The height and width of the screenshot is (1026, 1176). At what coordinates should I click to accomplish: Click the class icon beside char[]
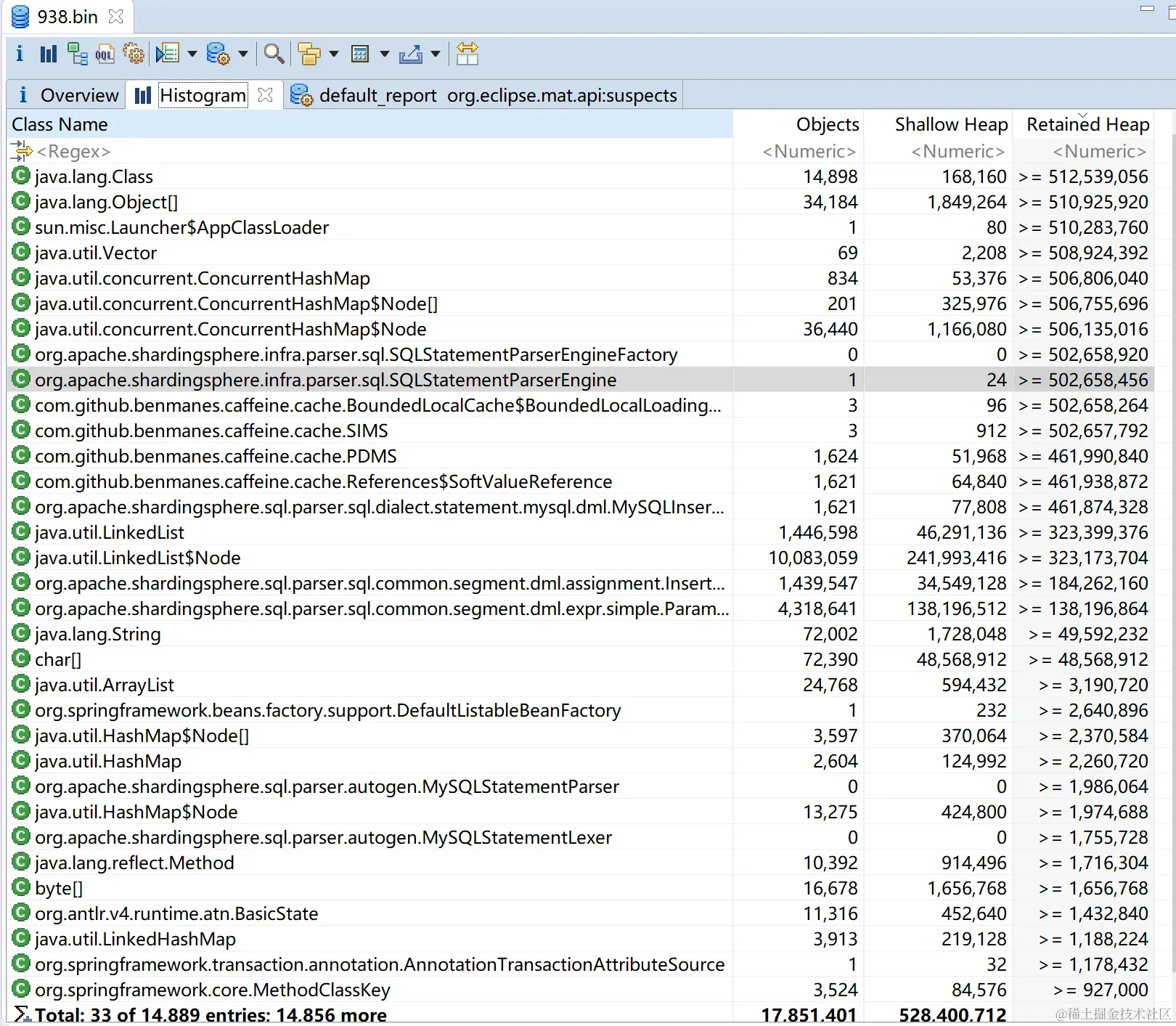[21, 659]
